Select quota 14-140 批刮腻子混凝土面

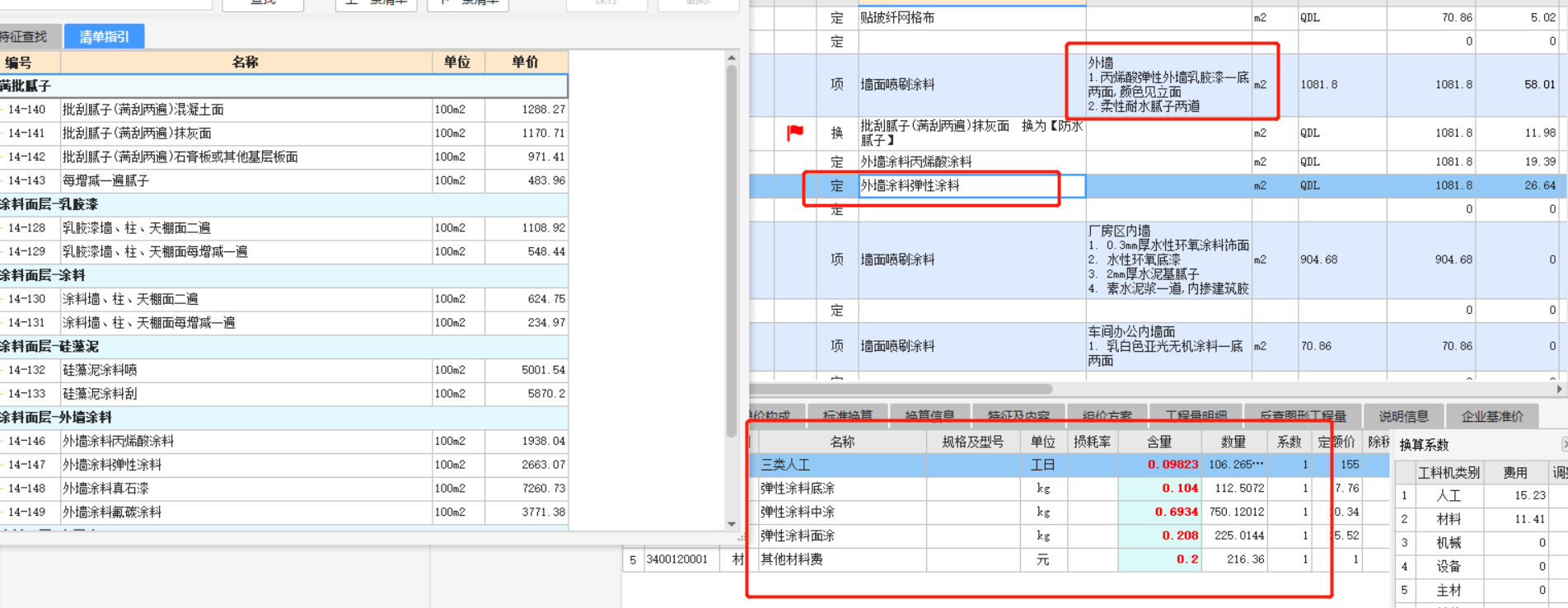[283, 110]
